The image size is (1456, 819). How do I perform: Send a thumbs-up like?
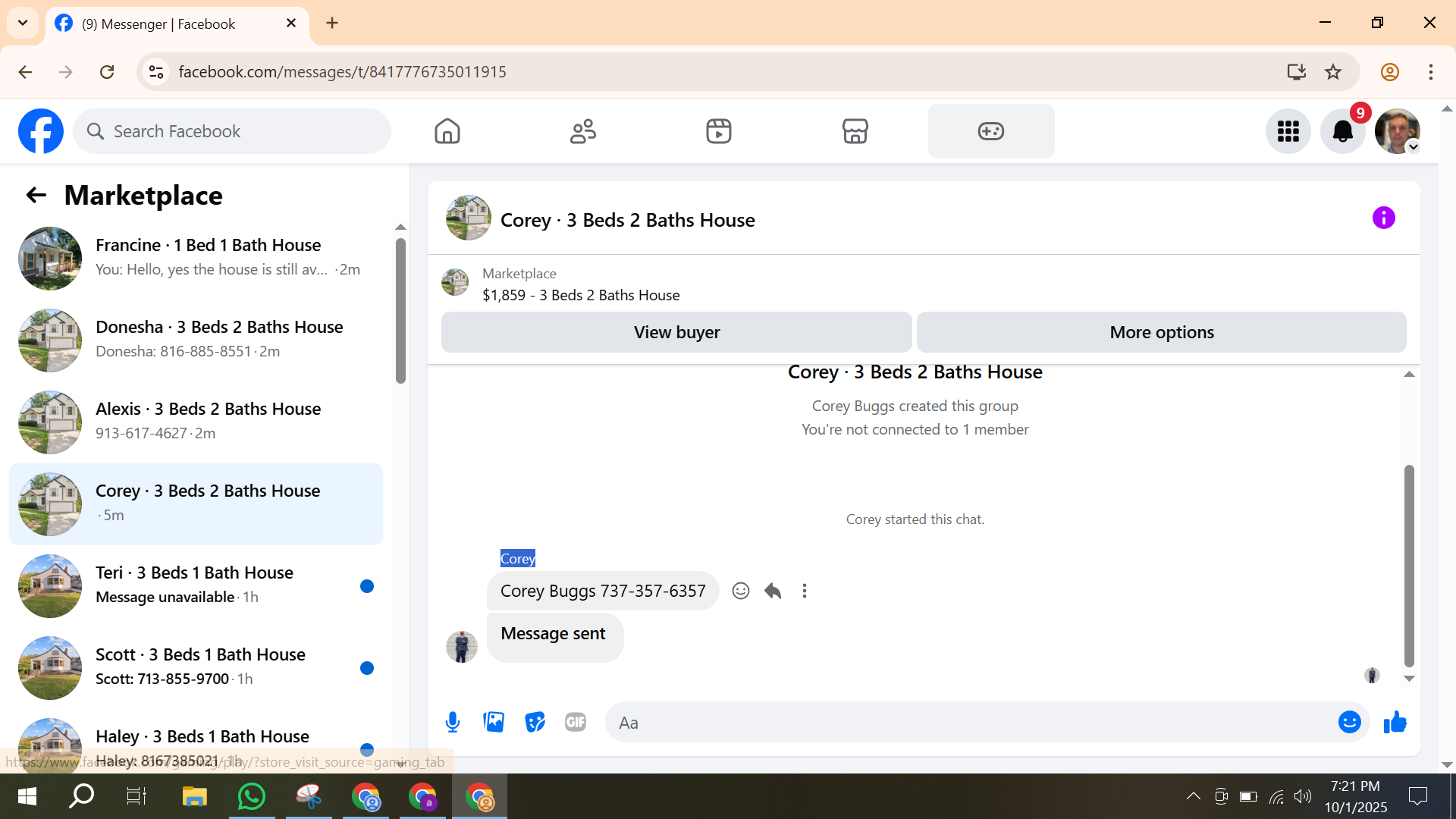coord(1395,722)
